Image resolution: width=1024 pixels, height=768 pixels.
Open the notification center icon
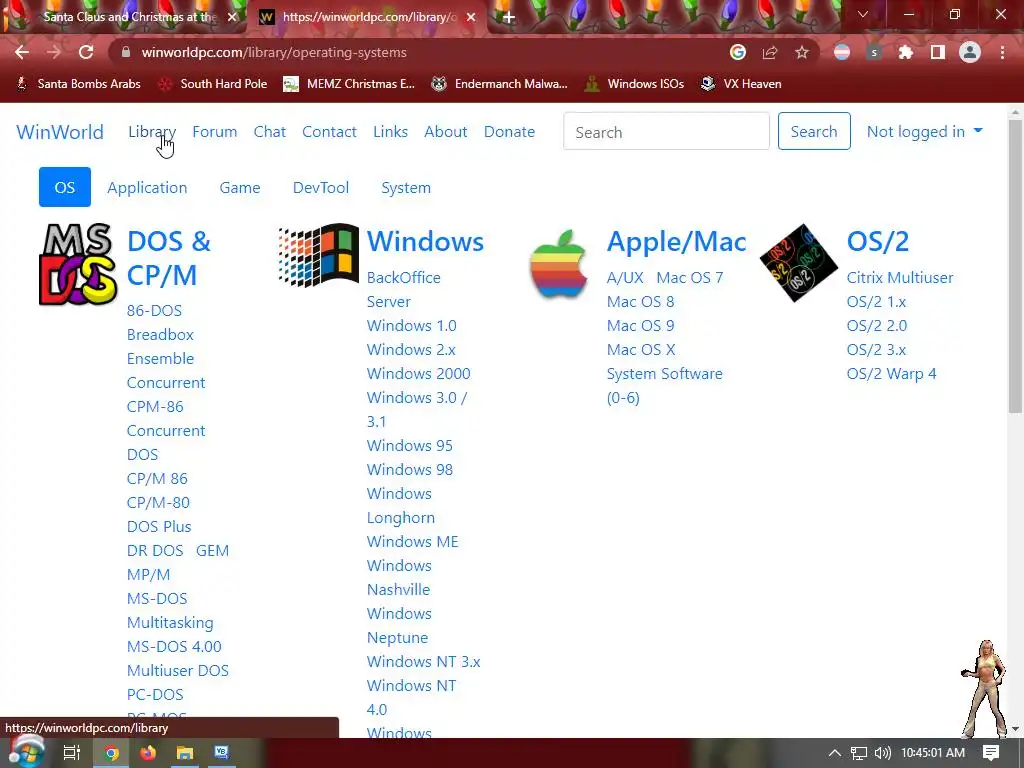click(x=991, y=753)
